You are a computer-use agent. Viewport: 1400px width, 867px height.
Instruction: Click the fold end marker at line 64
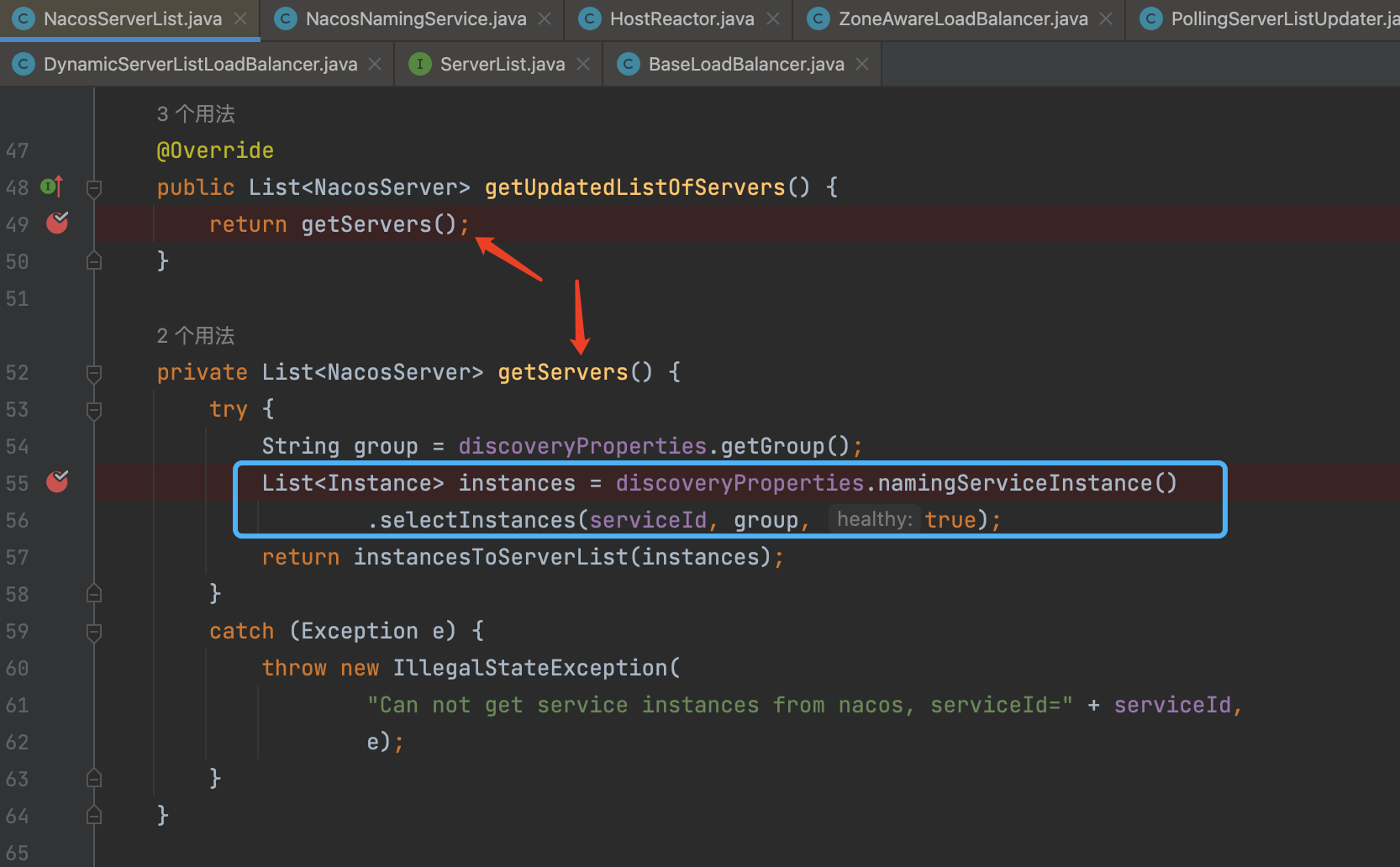pos(94,816)
